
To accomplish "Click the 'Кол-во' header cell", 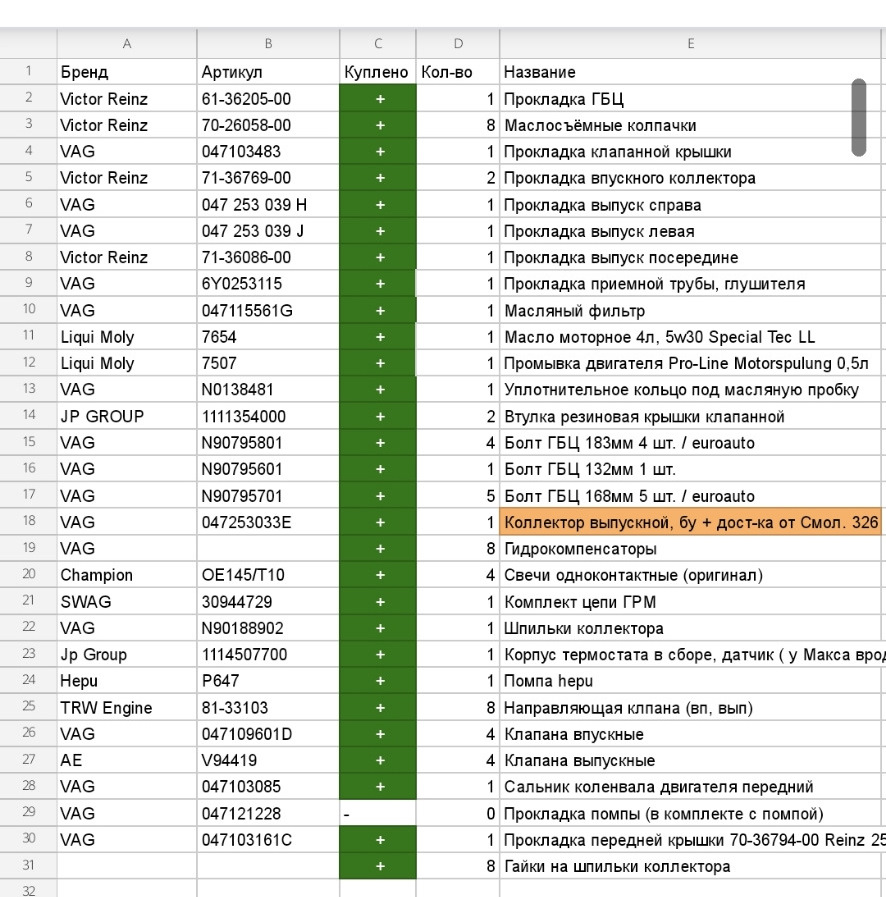I will pyautogui.click(x=458, y=72).
